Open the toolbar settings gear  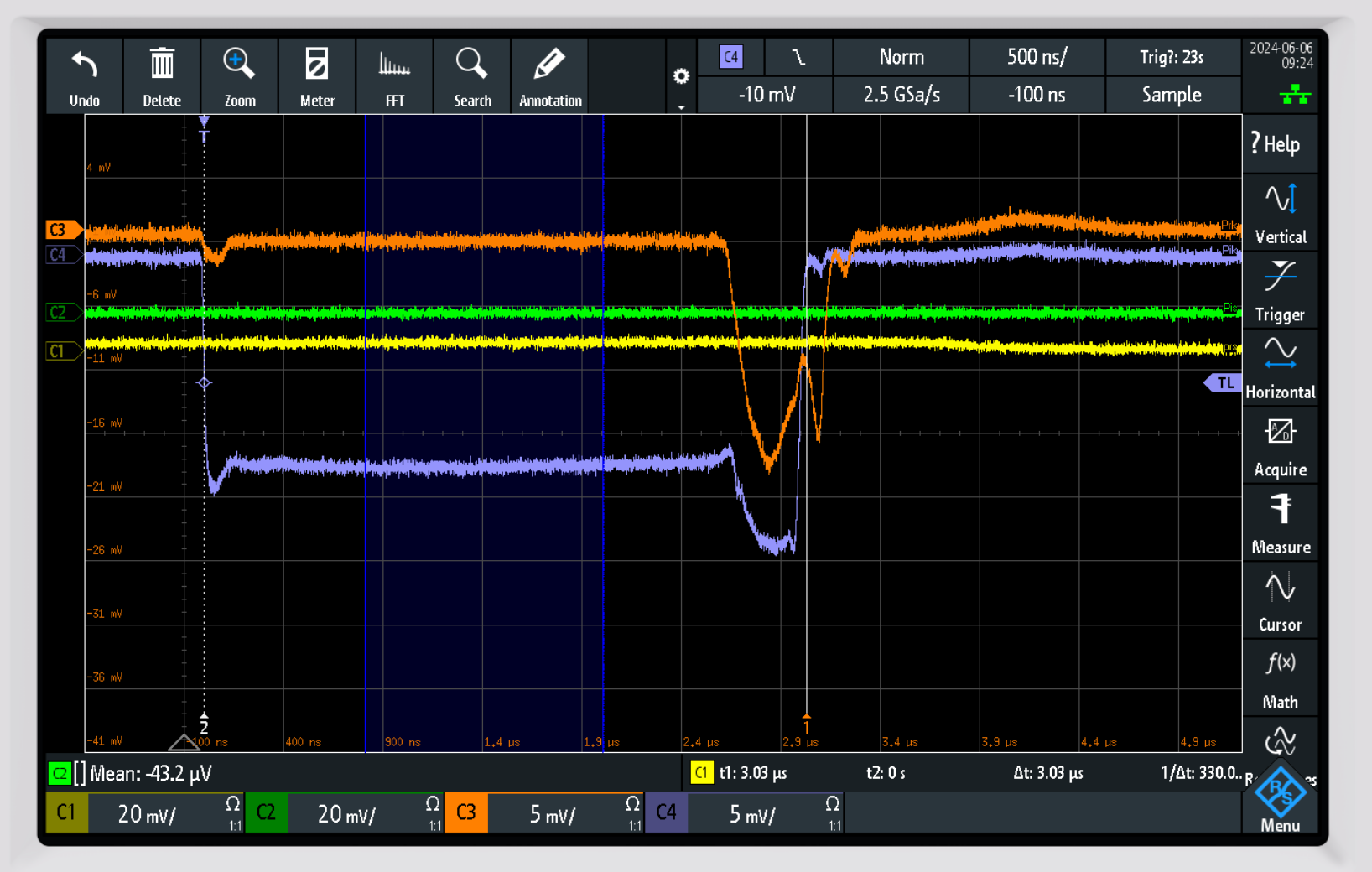point(681,77)
